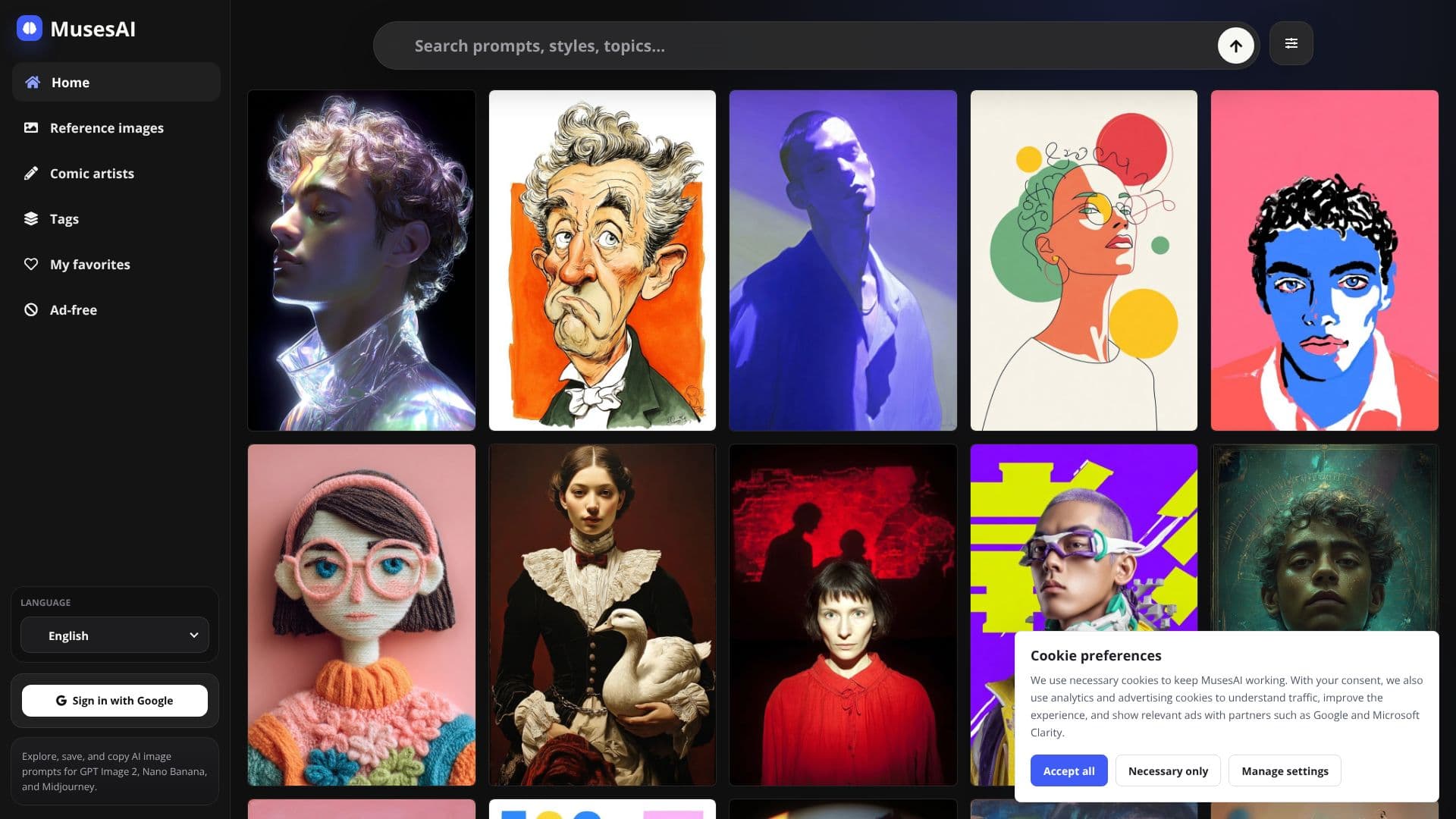Select the Ad-free option

[116, 309]
